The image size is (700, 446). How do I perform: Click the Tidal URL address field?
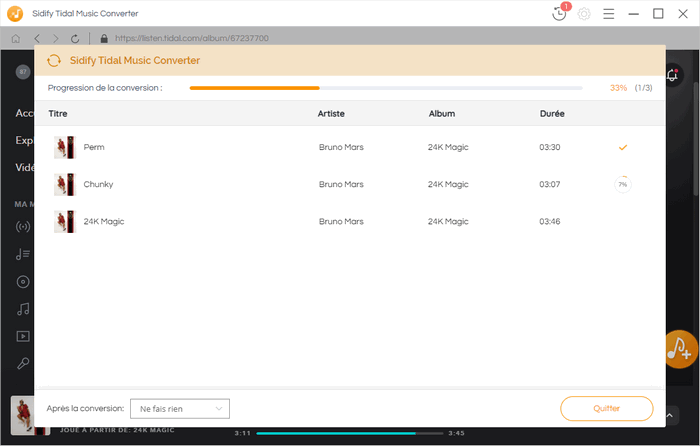[300, 38]
